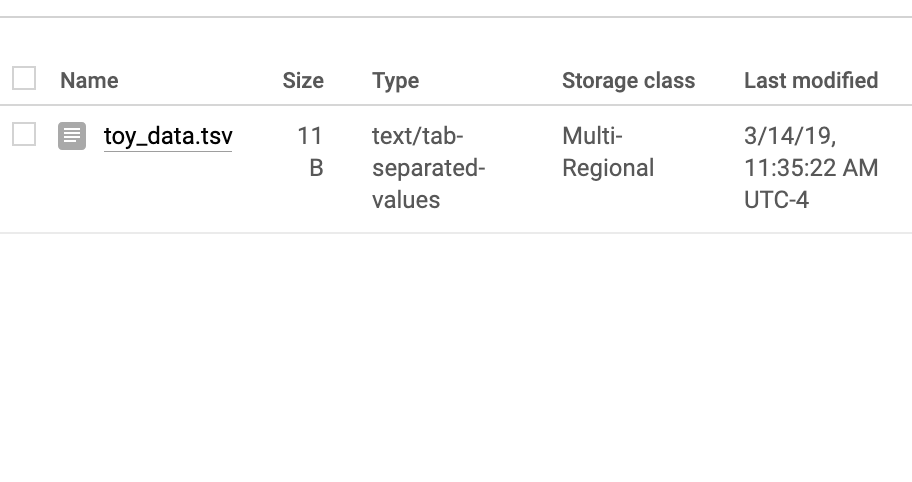Click the word separated- in Type cell

tap(429, 169)
